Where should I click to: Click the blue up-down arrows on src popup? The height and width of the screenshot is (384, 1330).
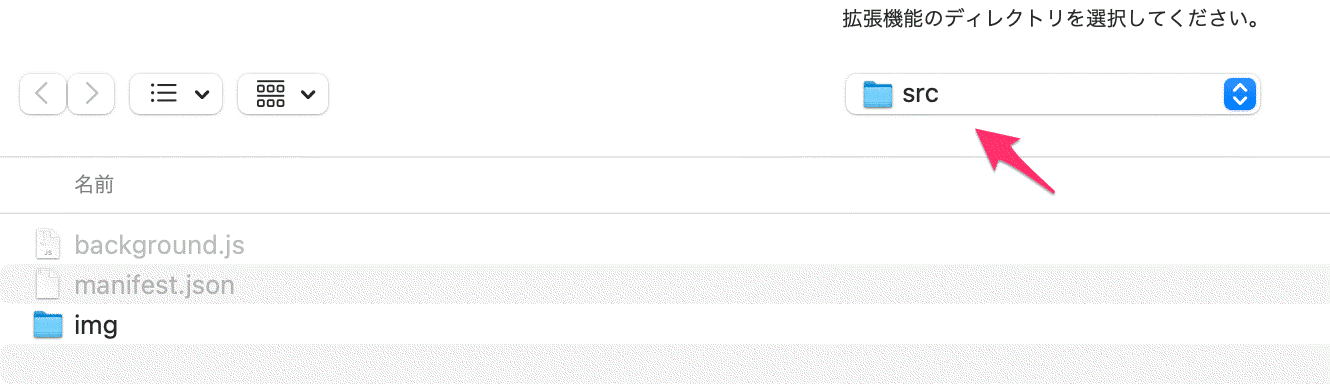point(1239,95)
